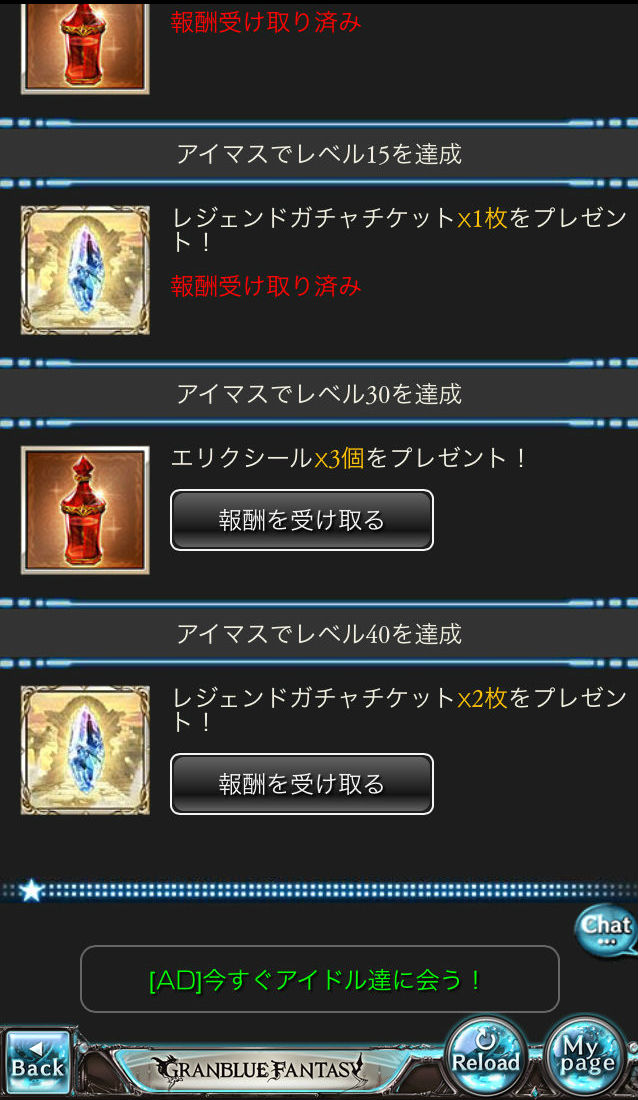Image resolution: width=638 pixels, height=1100 pixels.
Task: Open My page button
Action: (586, 1054)
